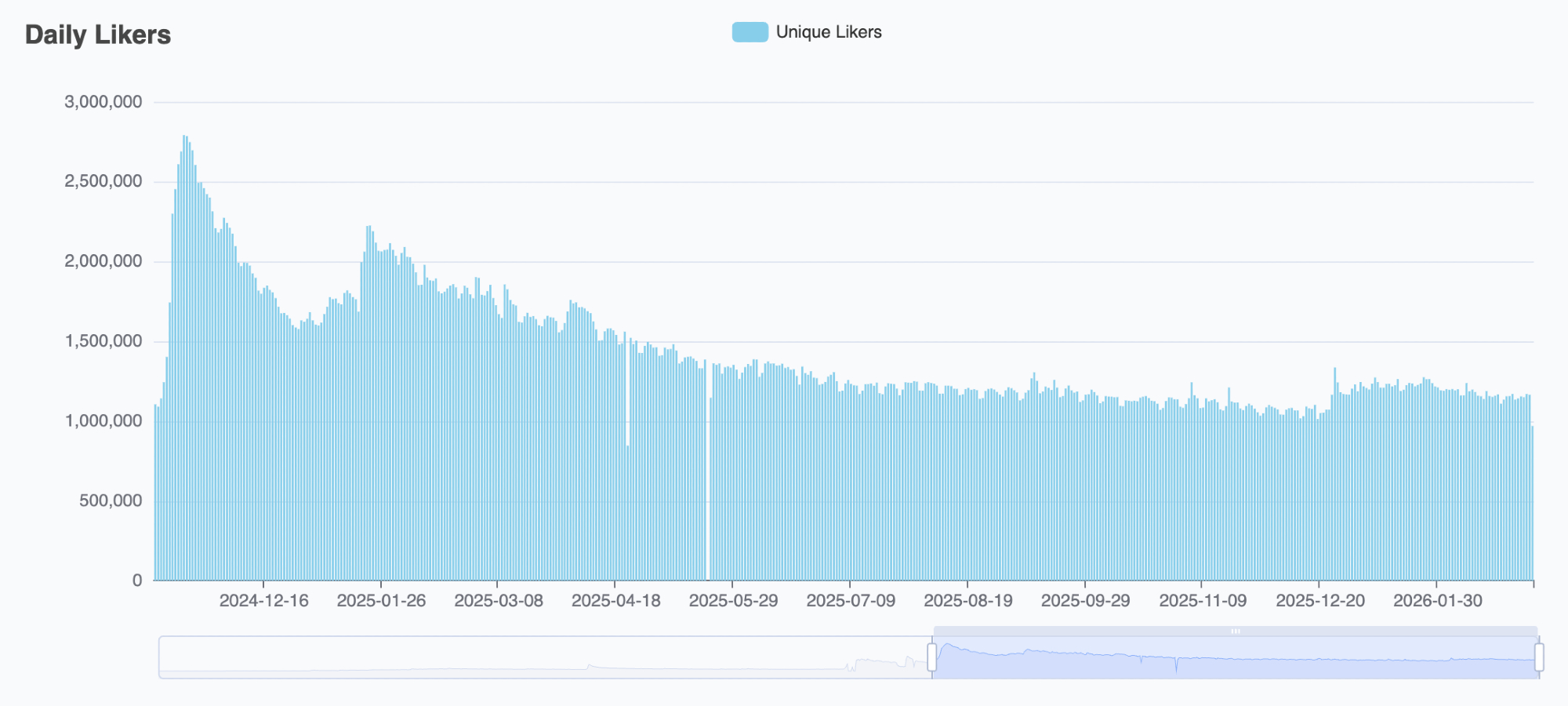Select the 2025-01-26 x-axis date label
Image resolution: width=1568 pixels, height=706 pixels.
(x=381, y=601)
